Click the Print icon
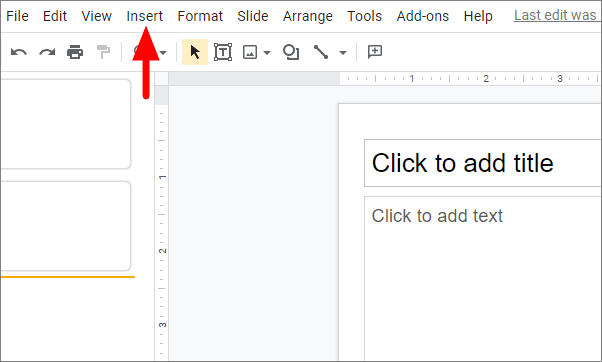This screenshot has width=602, height=362. click(x=75, y=52)
